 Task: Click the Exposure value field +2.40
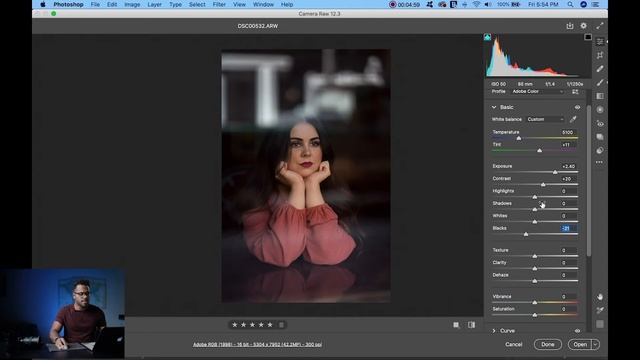point(568,166)
